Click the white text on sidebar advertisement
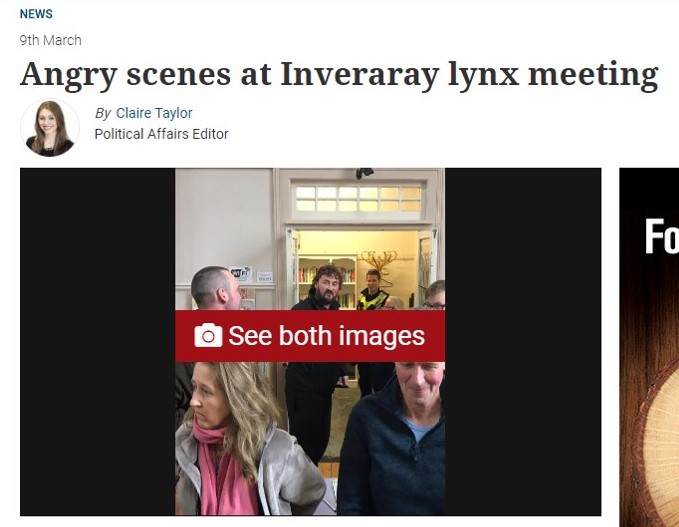The height and width of the screenshot is (527, 679). coord(662,236)
